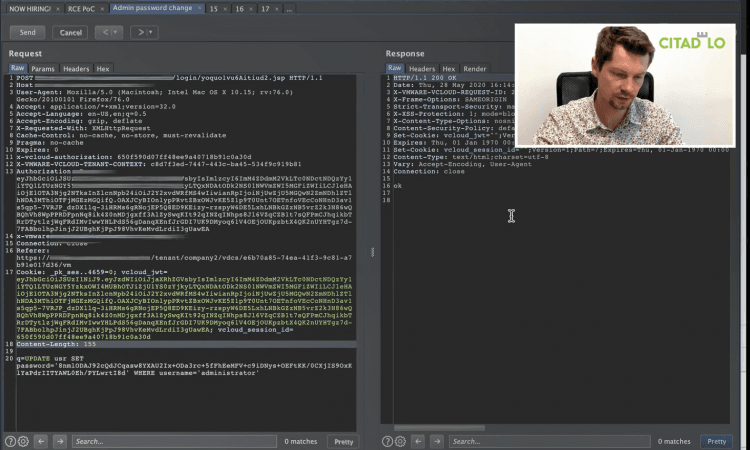Switch response view to Render
This screenshot has width=750, height=450.
[475, 69]
